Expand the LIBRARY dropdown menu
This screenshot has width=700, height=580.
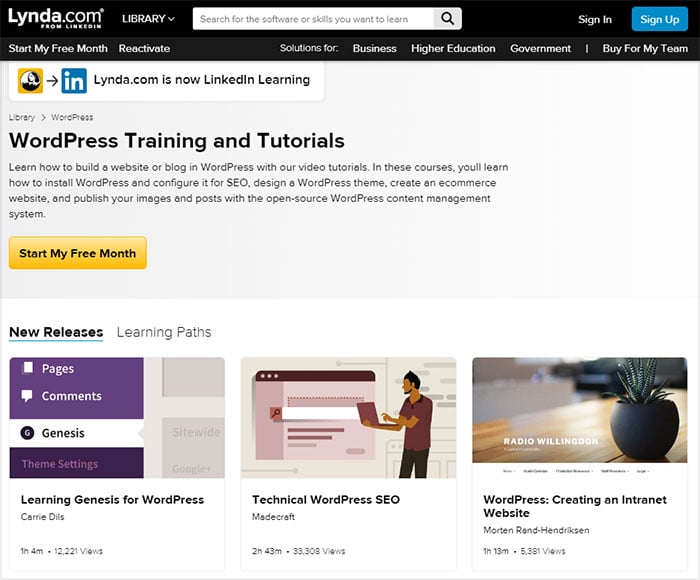148,19
